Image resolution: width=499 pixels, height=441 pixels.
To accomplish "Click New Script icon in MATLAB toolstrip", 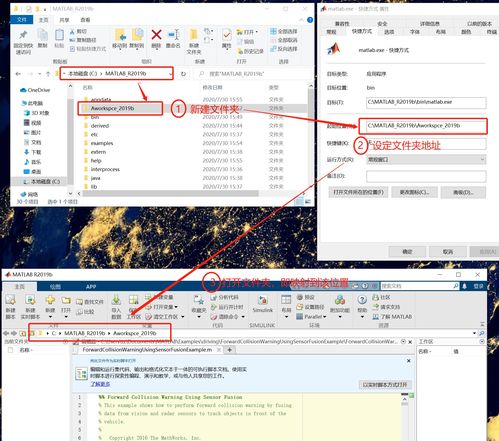I will coord(10,300).
